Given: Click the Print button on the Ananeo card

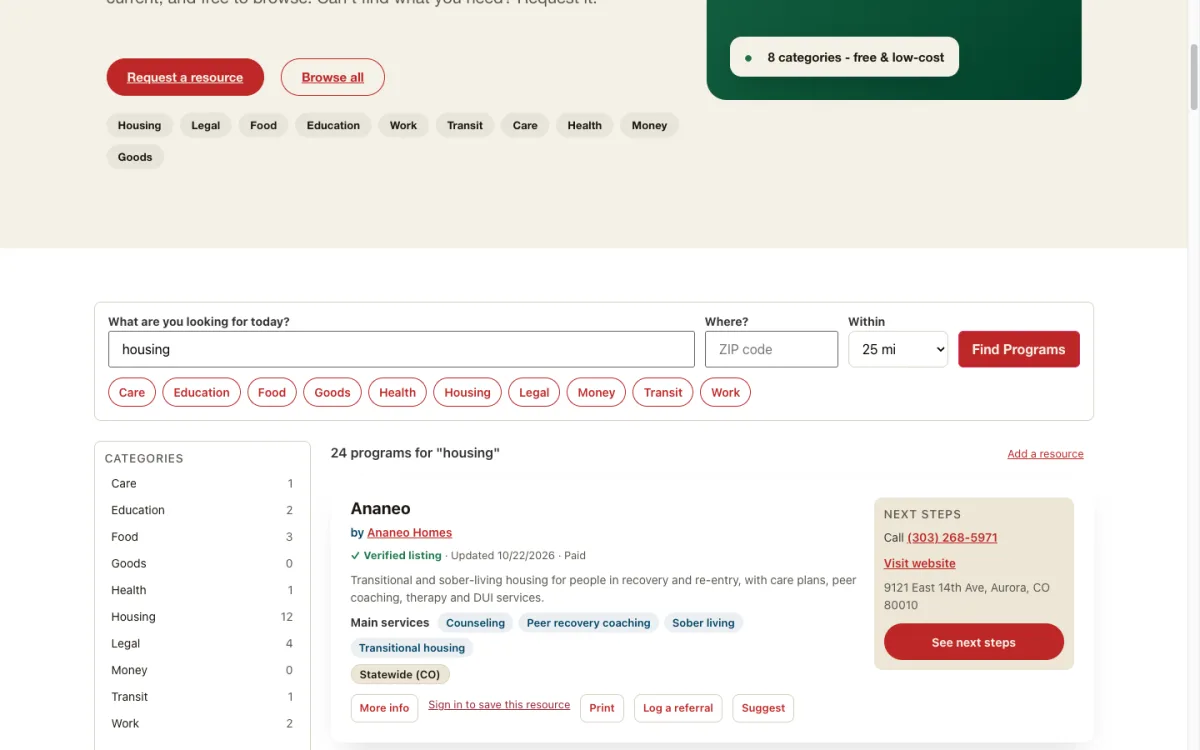Looking at the screenshot, I should coord(602,708).
